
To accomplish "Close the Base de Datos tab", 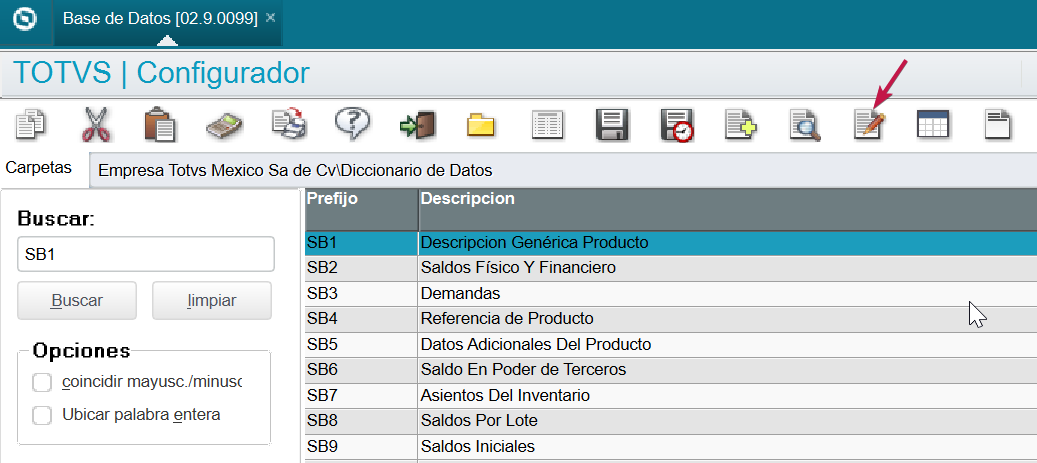I will [270, 18].
